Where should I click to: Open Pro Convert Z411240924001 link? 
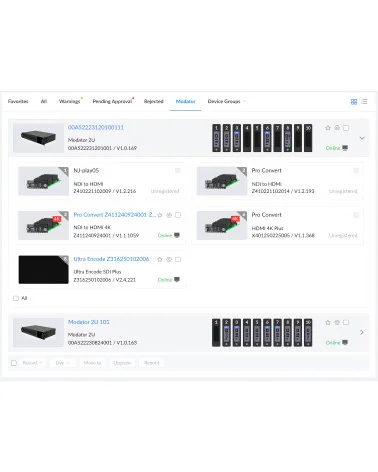(114, 215)
